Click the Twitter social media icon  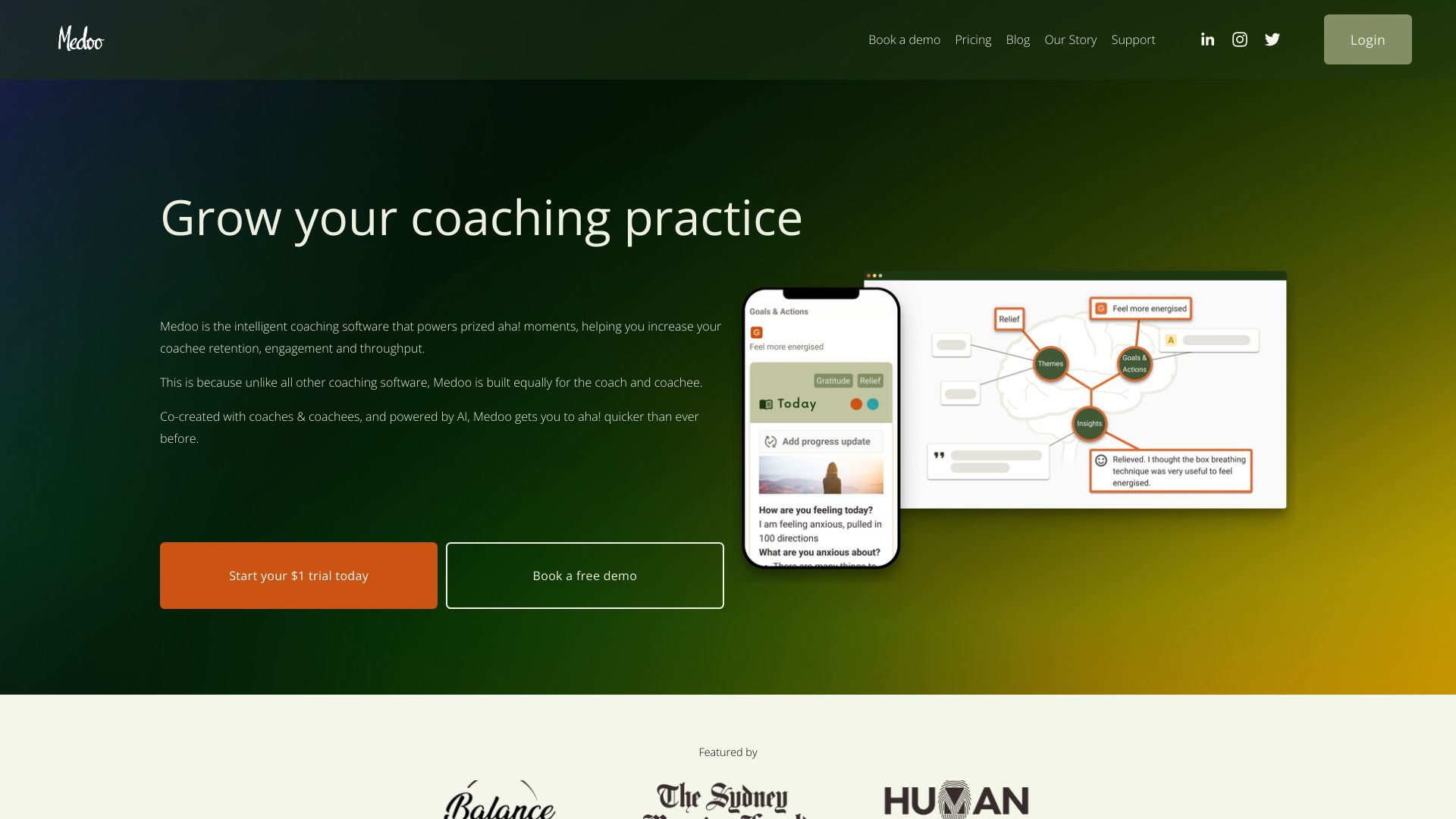click(x=1272, y=39)
